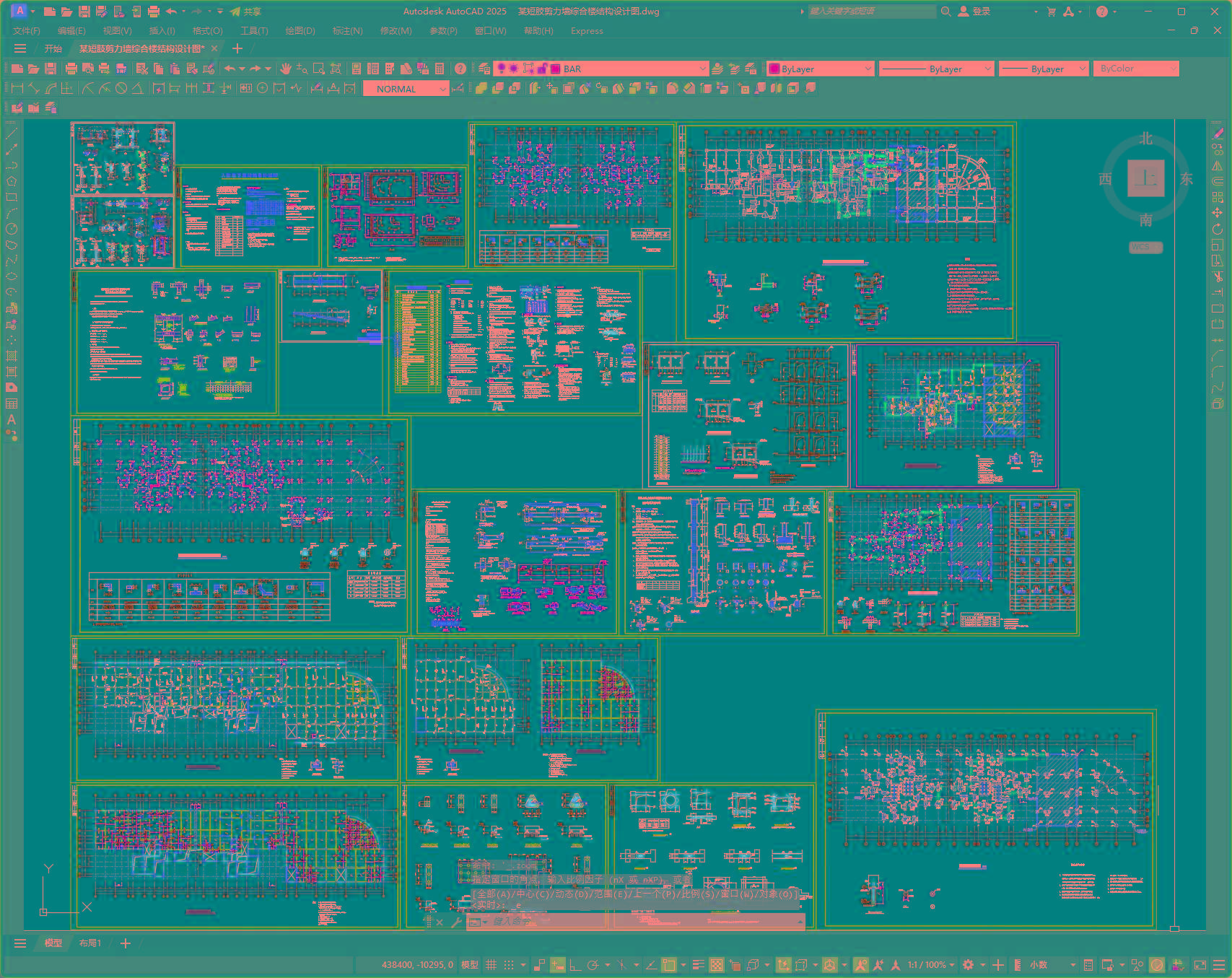Open the 标注(N) menu
This screenshot has height=978, width=1232.
point(348,31)
